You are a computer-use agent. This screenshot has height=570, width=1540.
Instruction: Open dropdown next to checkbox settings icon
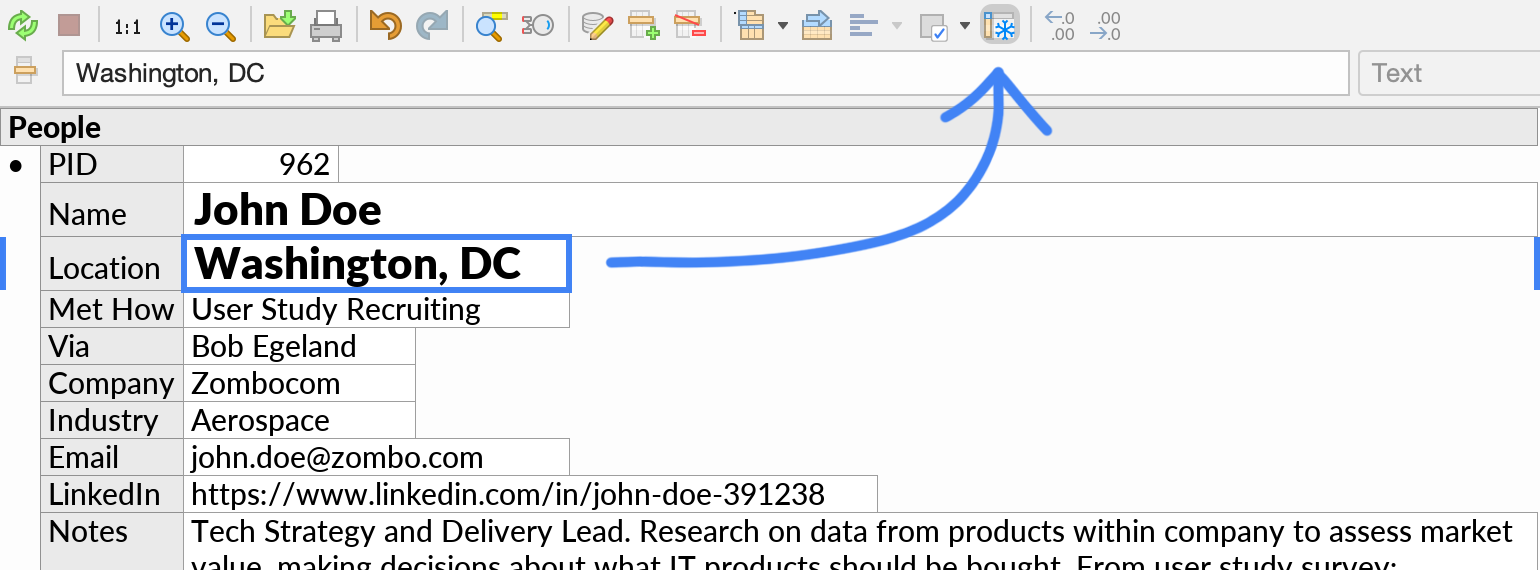click(x=965, y=25)
